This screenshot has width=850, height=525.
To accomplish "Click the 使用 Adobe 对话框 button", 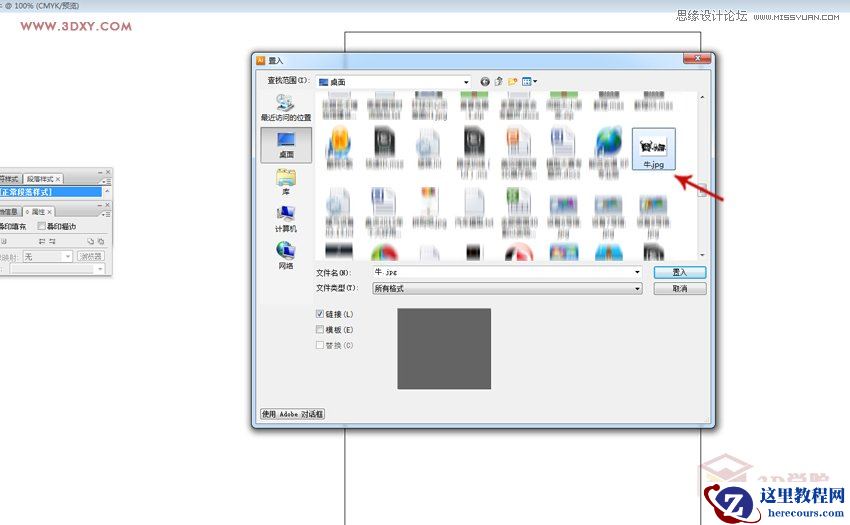I will [293, 414].
